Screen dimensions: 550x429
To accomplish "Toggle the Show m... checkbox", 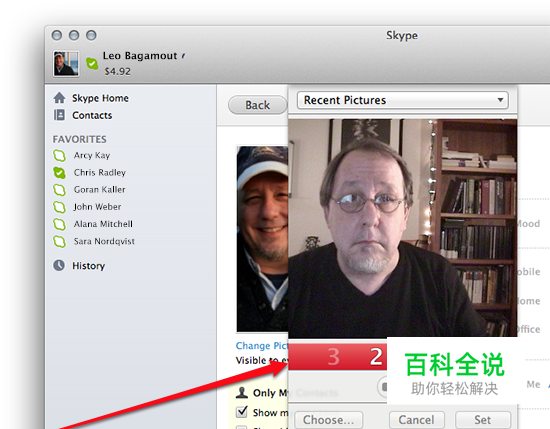I will 242,412.
